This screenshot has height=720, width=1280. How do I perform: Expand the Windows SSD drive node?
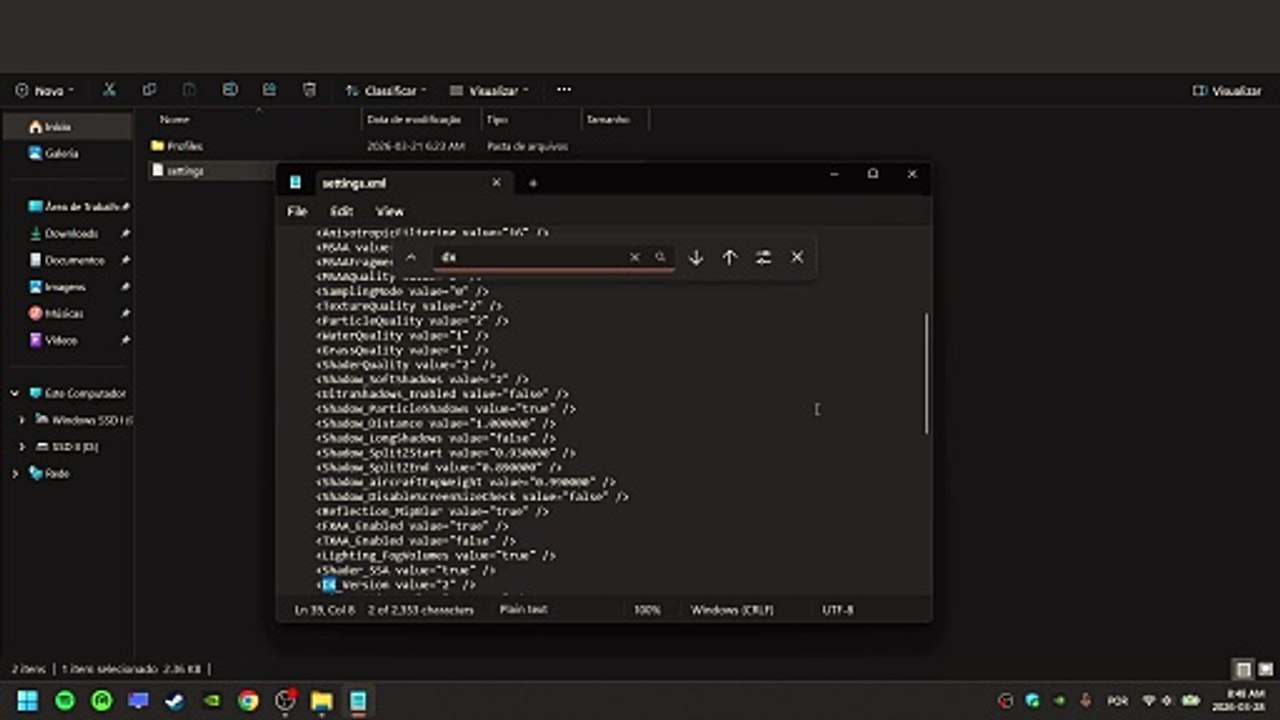22,420
